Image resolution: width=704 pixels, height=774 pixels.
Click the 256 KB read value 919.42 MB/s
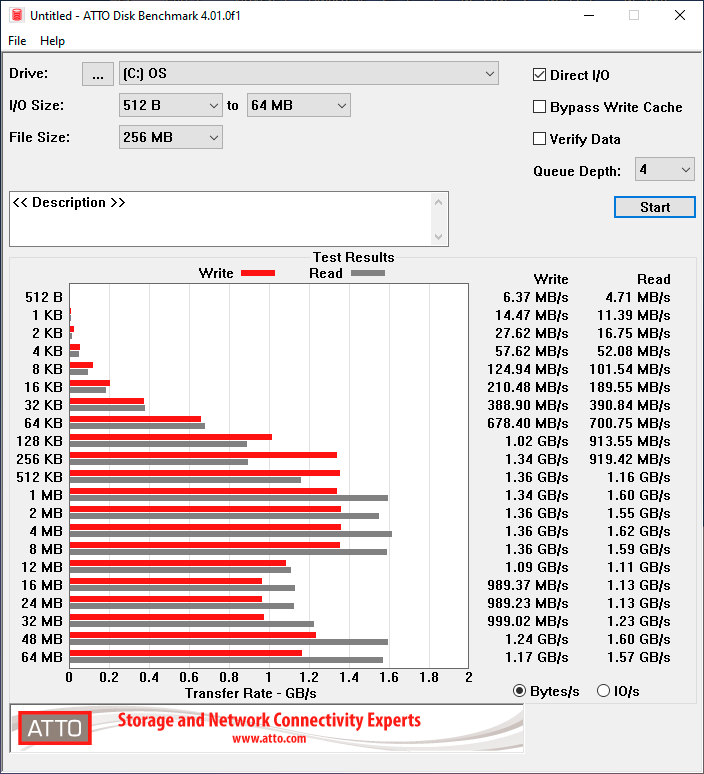click(x=629, y=459)
